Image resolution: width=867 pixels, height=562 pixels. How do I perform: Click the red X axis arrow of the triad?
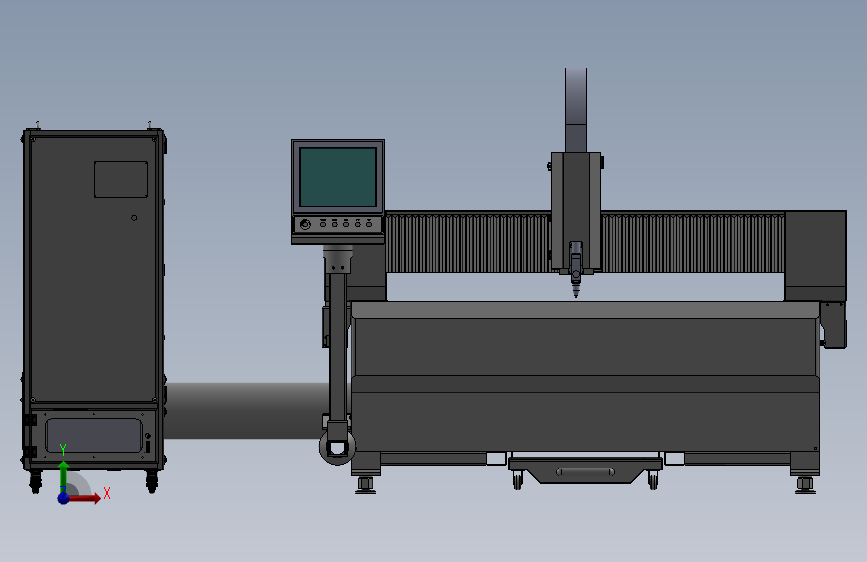pyautogui.click(x=84, y=498)
